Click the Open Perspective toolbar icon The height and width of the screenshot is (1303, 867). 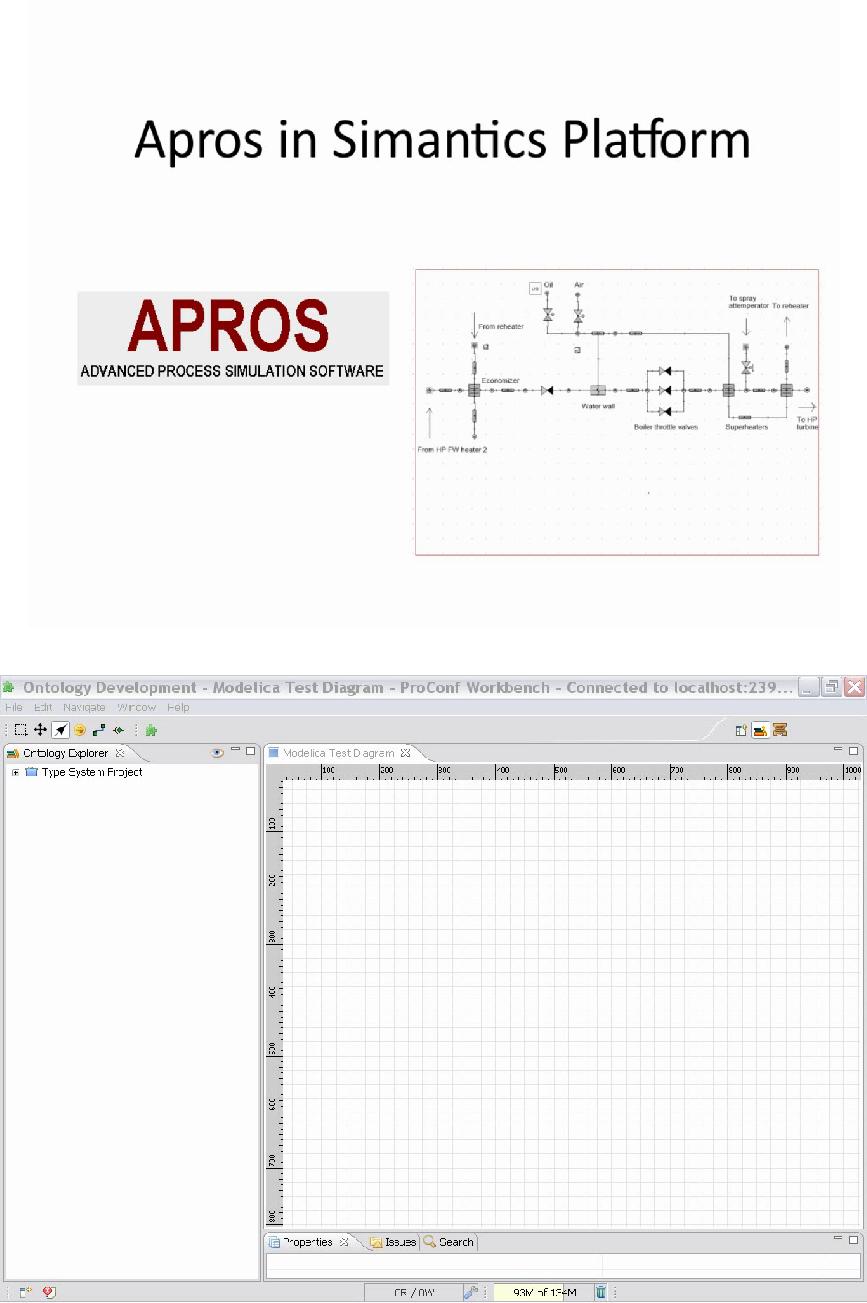coord(742,730)
